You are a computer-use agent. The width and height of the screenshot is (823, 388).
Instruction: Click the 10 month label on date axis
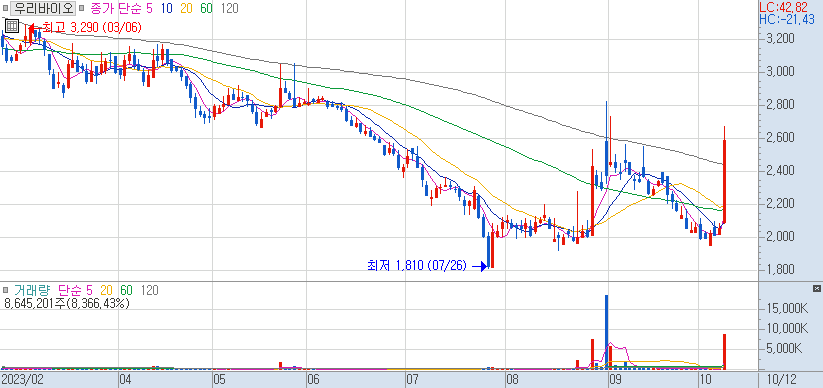tap(705, 380)
